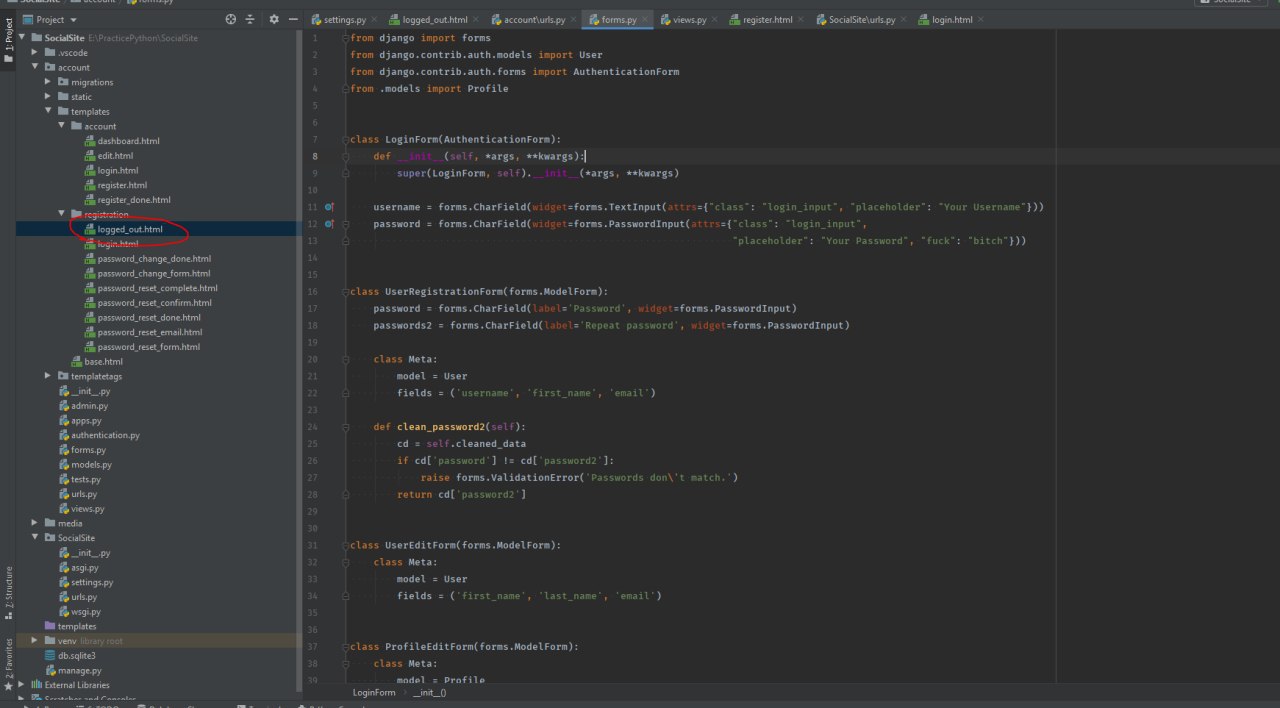The width and height of the screenshot is (1280, 708).
Task: Close the account\urls.py tab
Action: (574, 19)
